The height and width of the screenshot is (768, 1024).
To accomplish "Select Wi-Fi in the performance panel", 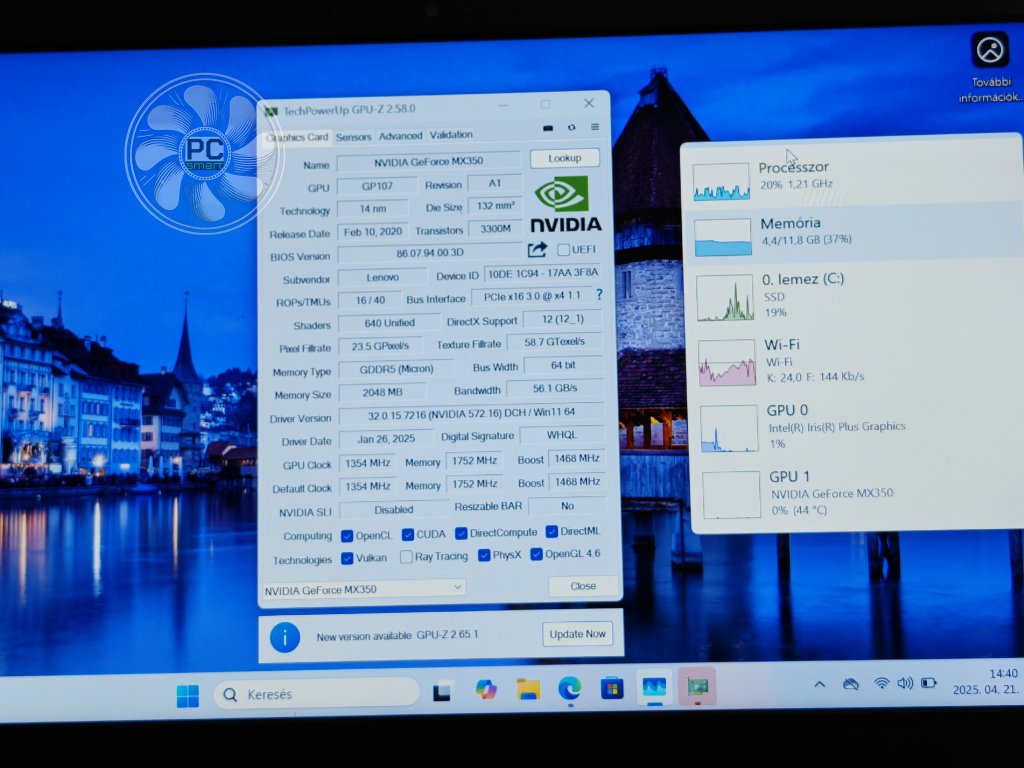I will [856, 360].
